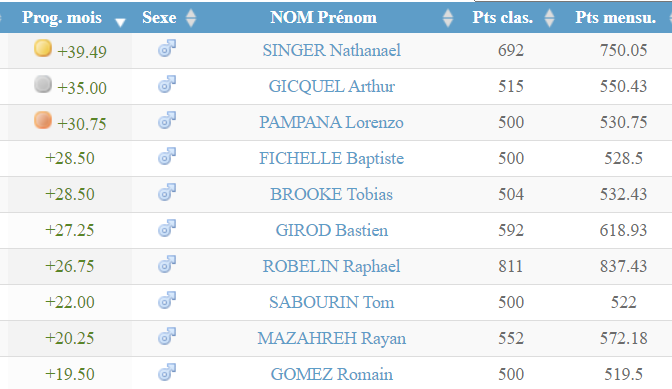Click male symbol in SABOURIN Tom row

click(167, 300)
